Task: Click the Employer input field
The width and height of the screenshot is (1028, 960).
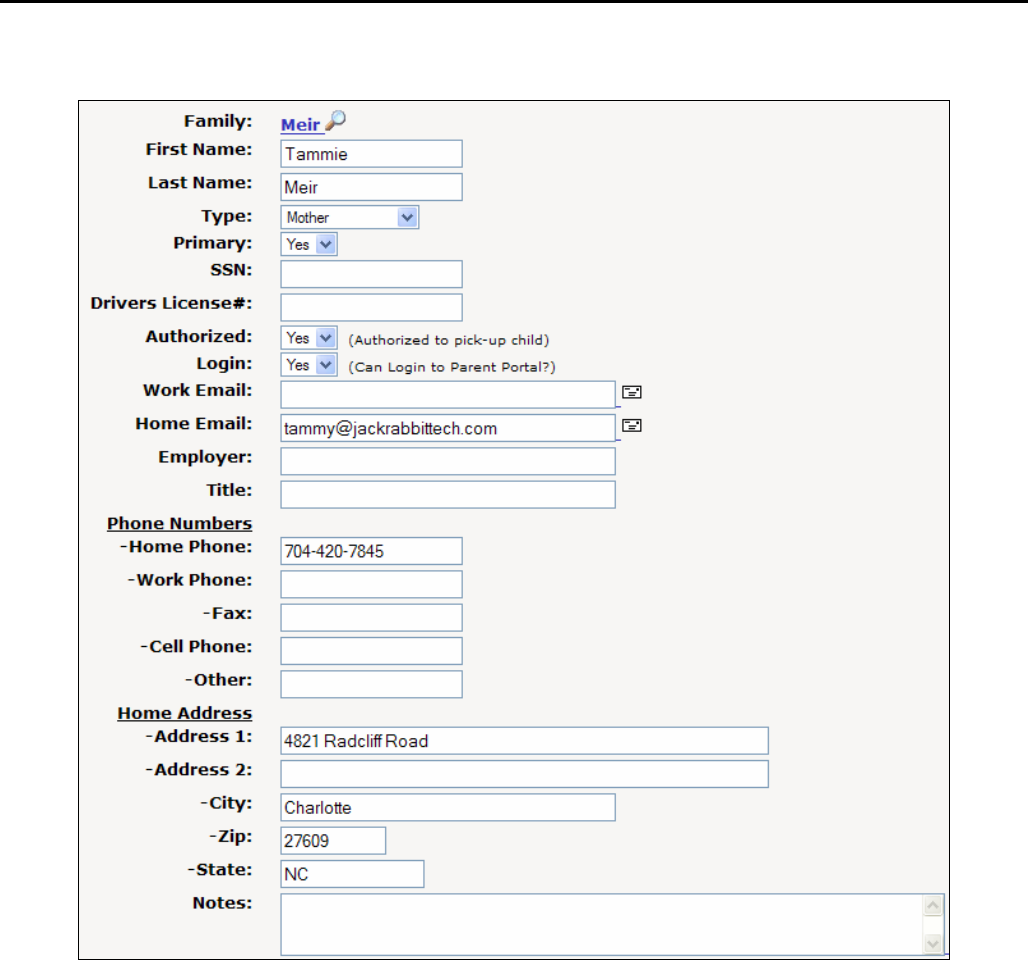Action: pyautogui.click(x=448, y=462)
